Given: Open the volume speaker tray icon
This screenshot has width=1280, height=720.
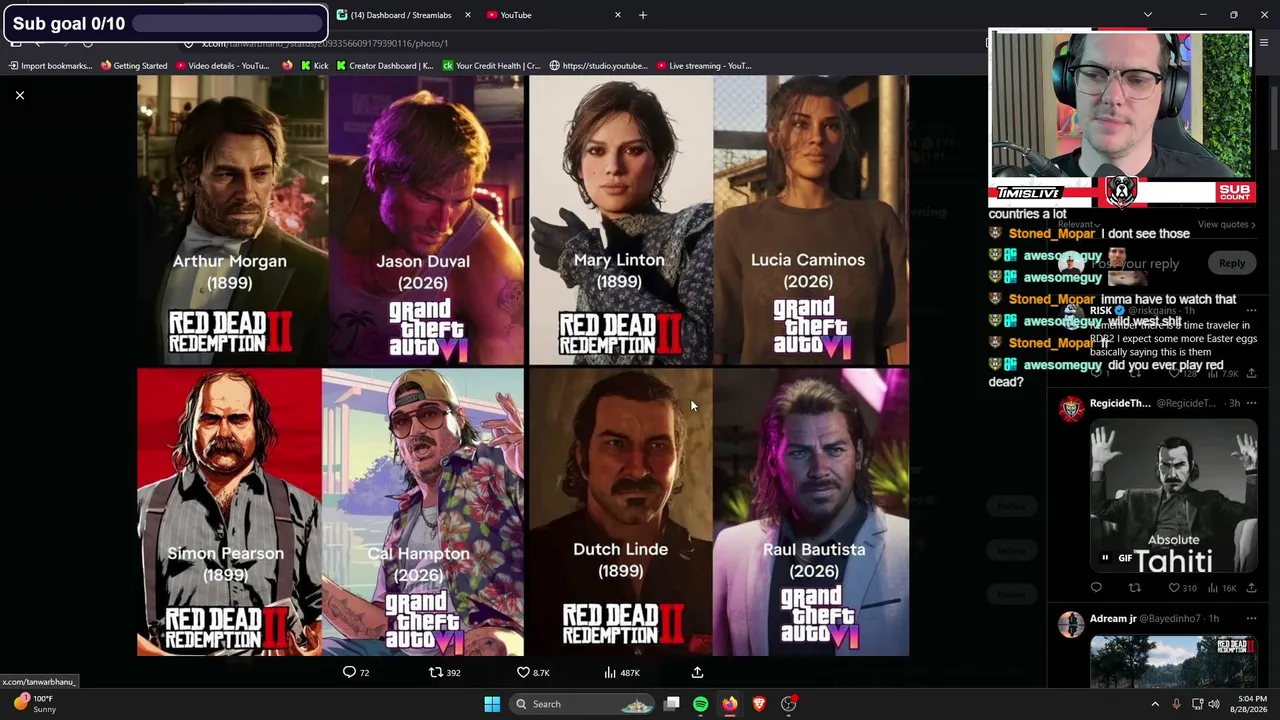Looking at the screenshot, I should [x=1214, y=704].
